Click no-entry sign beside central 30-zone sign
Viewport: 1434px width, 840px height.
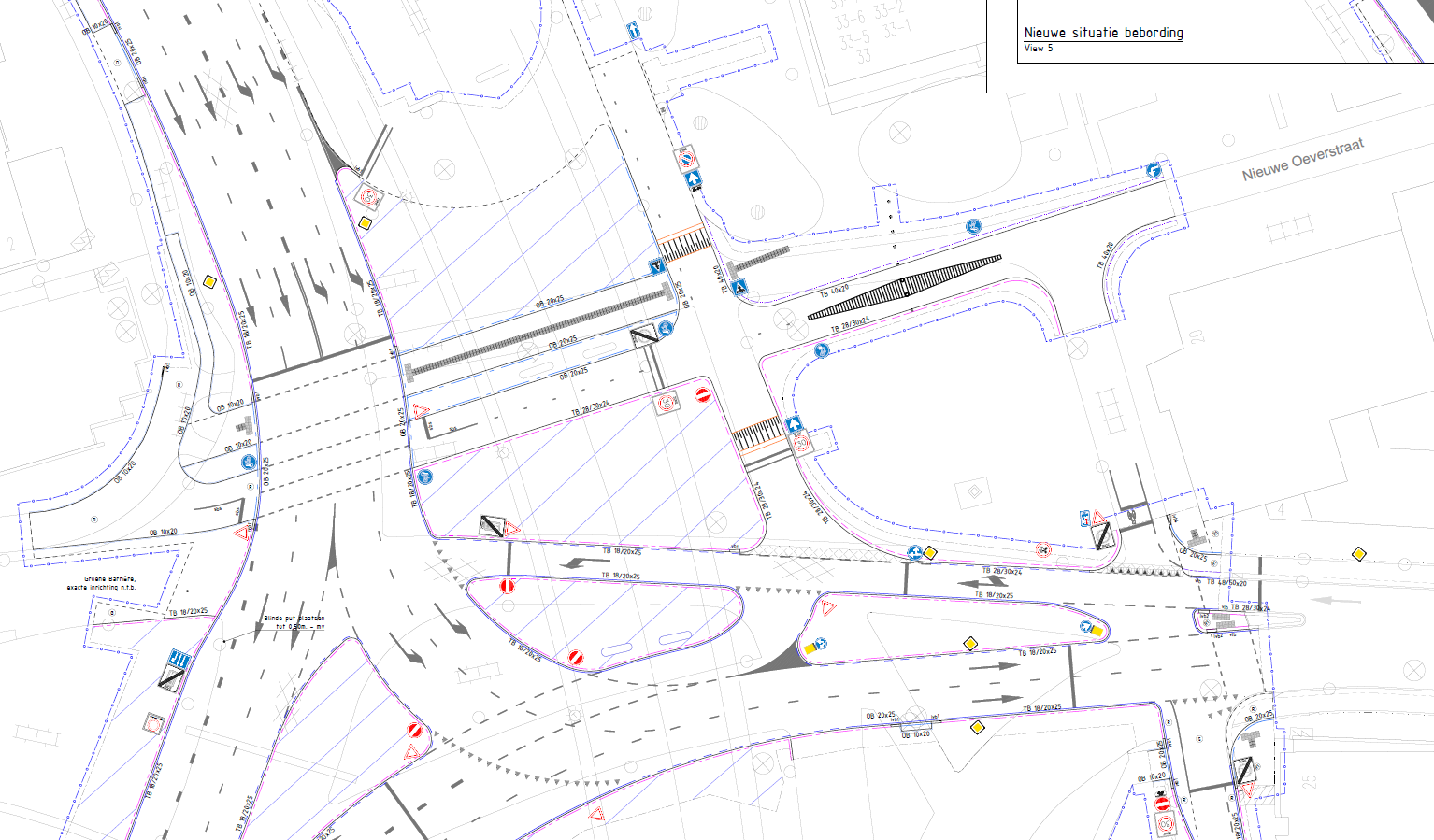coord(703,395)
